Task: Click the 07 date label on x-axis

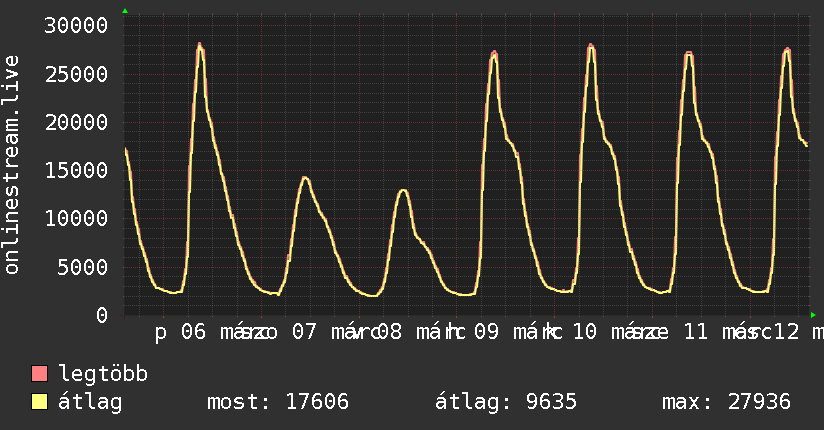Action: 304,332
